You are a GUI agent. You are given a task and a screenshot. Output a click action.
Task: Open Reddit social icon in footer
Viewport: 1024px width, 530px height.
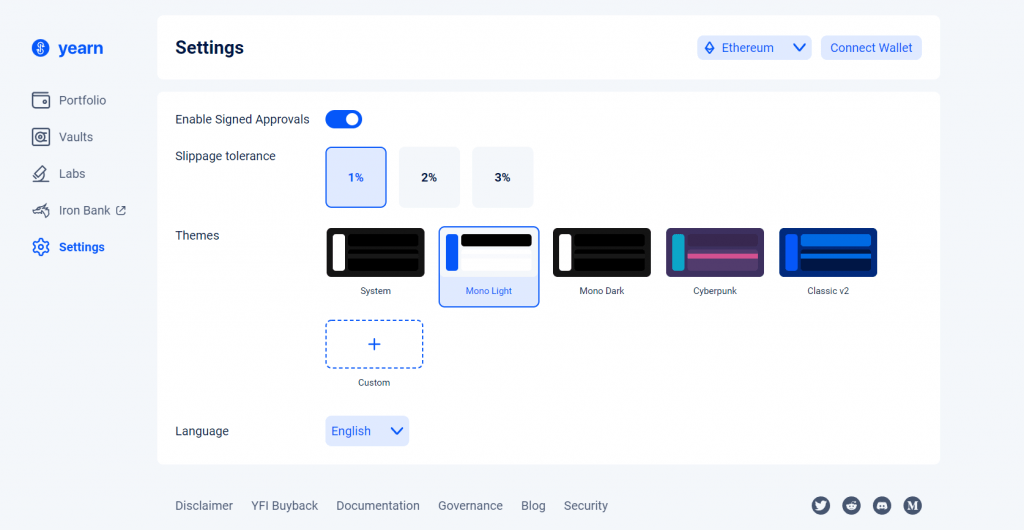click(851, 505)
